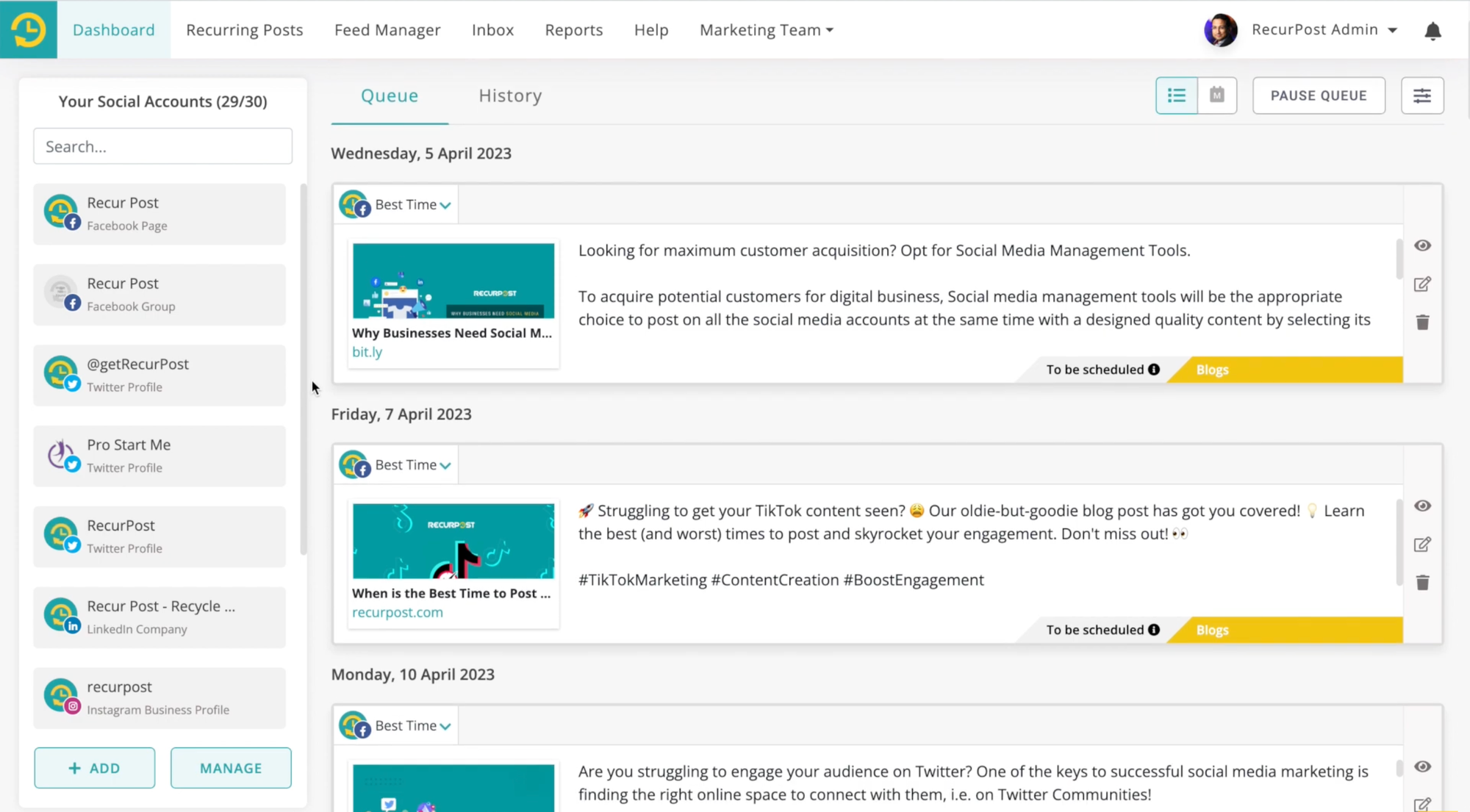Click the social accounts Search field
Viewport: 1470px width, 812px height.
coord(162,146)
